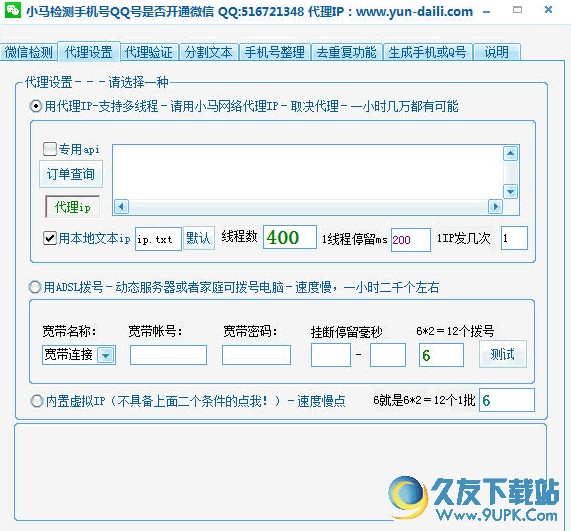Image resolution: width=571 pixels, height=531 pixels.
Task: Click the right arrow of the horizontal scrollbar
Action: 495,206
